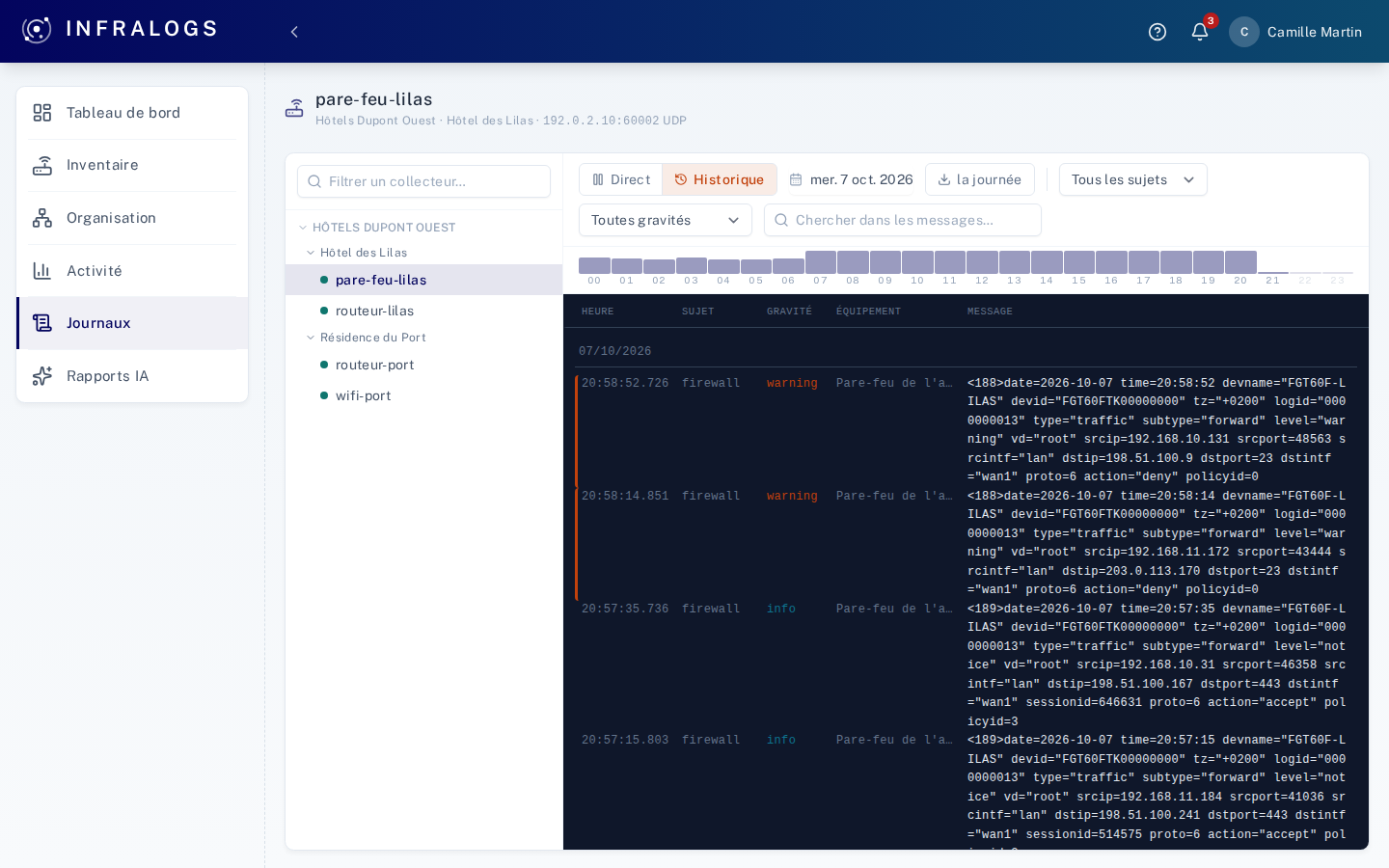Click the MESSAGE column header
Viewport: 1389px width, 868px height.
click(x=990, y=312)
